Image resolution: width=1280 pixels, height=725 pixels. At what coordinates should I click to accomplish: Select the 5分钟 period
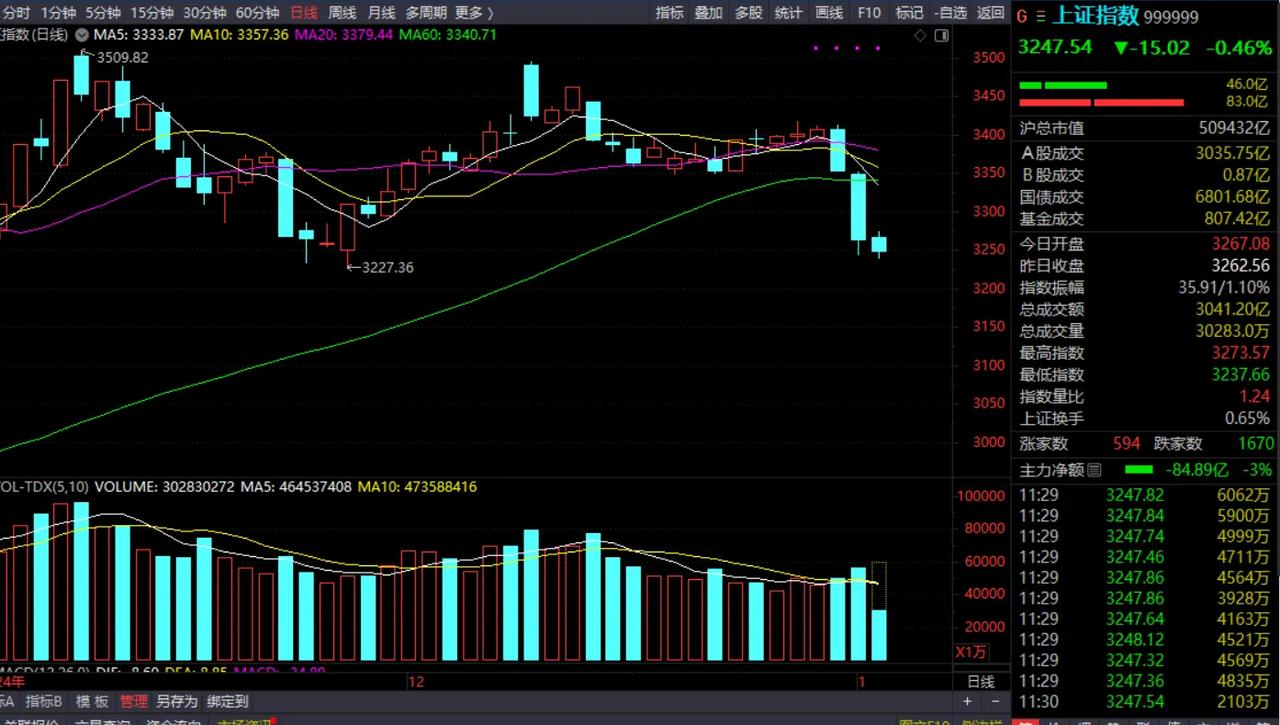coord(103,13)
